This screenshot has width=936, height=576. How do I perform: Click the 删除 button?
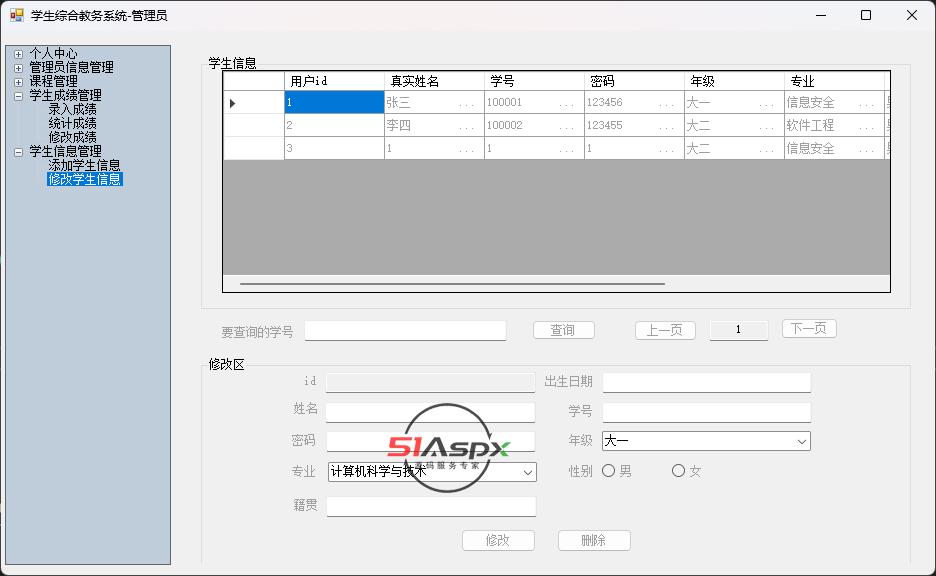point(594,540)
